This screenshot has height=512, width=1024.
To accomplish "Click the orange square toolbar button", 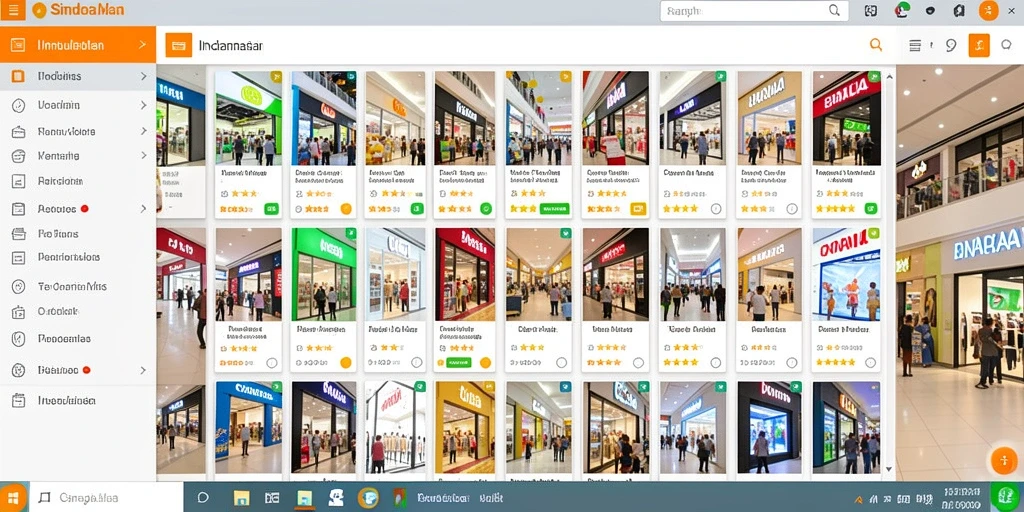I will [x=979, y=45].
